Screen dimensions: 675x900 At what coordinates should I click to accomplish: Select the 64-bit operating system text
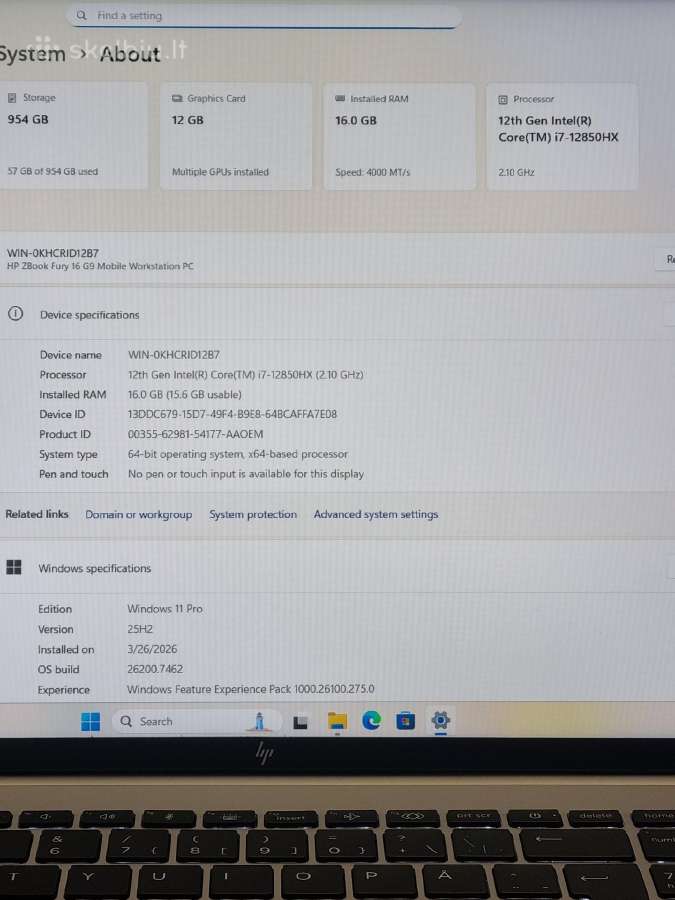click(238, 454)
